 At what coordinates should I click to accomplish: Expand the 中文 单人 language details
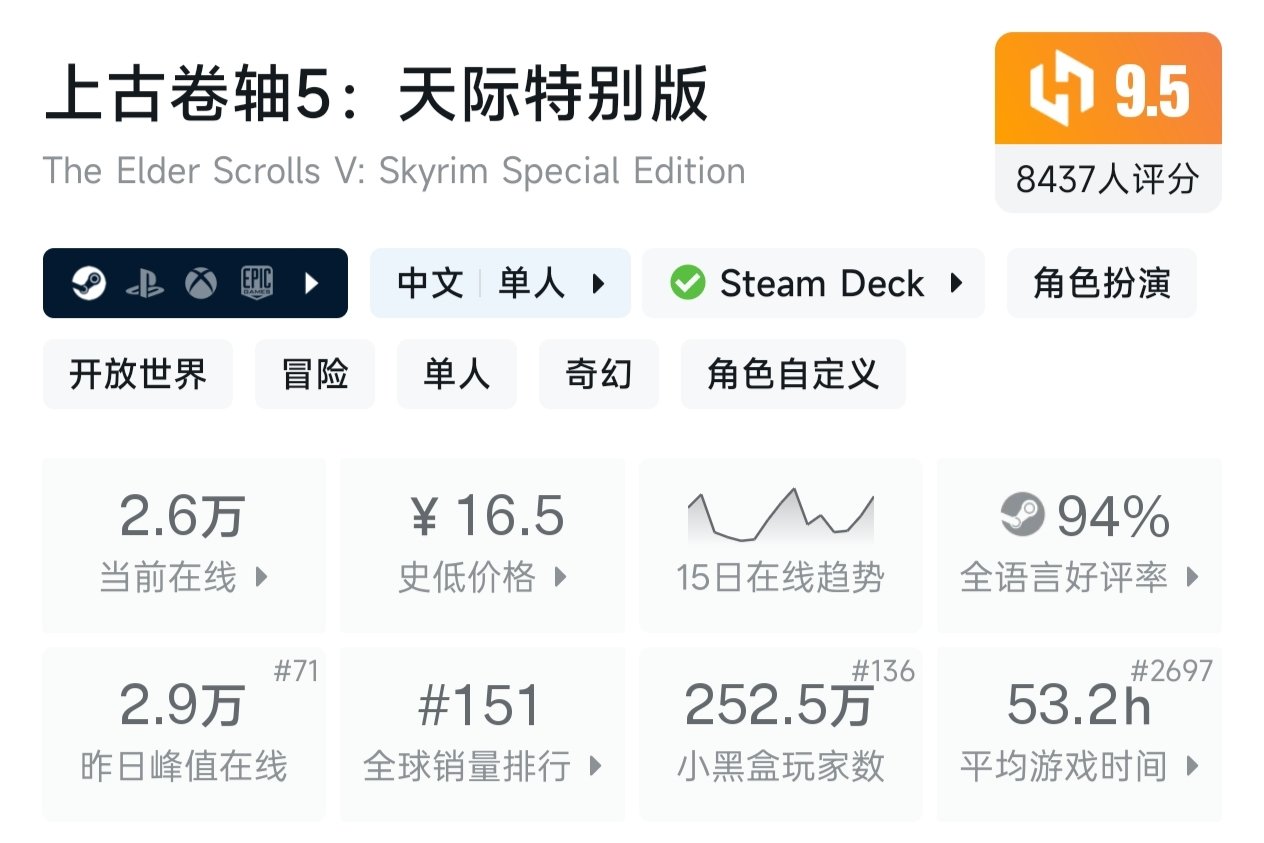coord(500,283)
